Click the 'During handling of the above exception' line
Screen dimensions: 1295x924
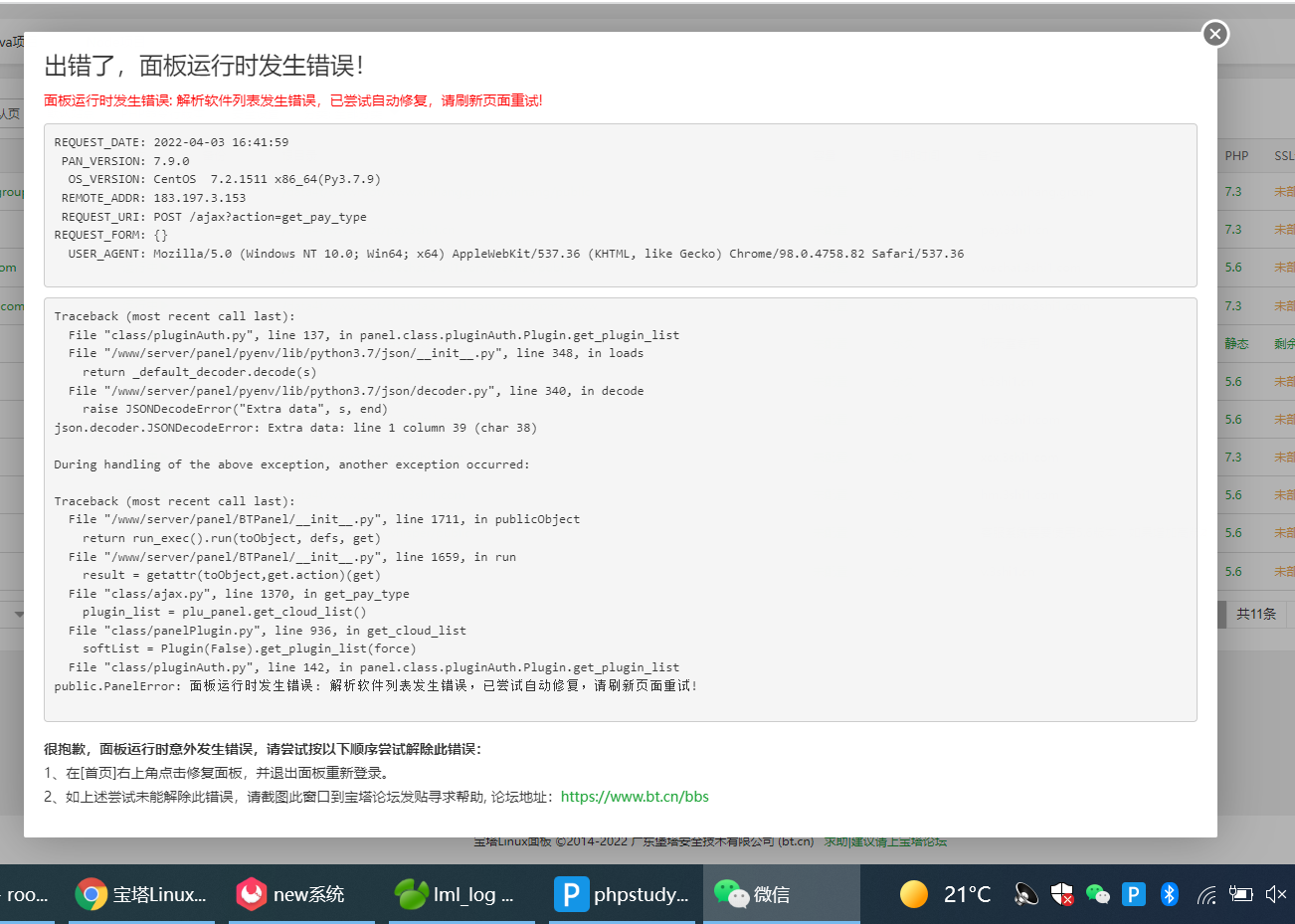tap(291, 464)
